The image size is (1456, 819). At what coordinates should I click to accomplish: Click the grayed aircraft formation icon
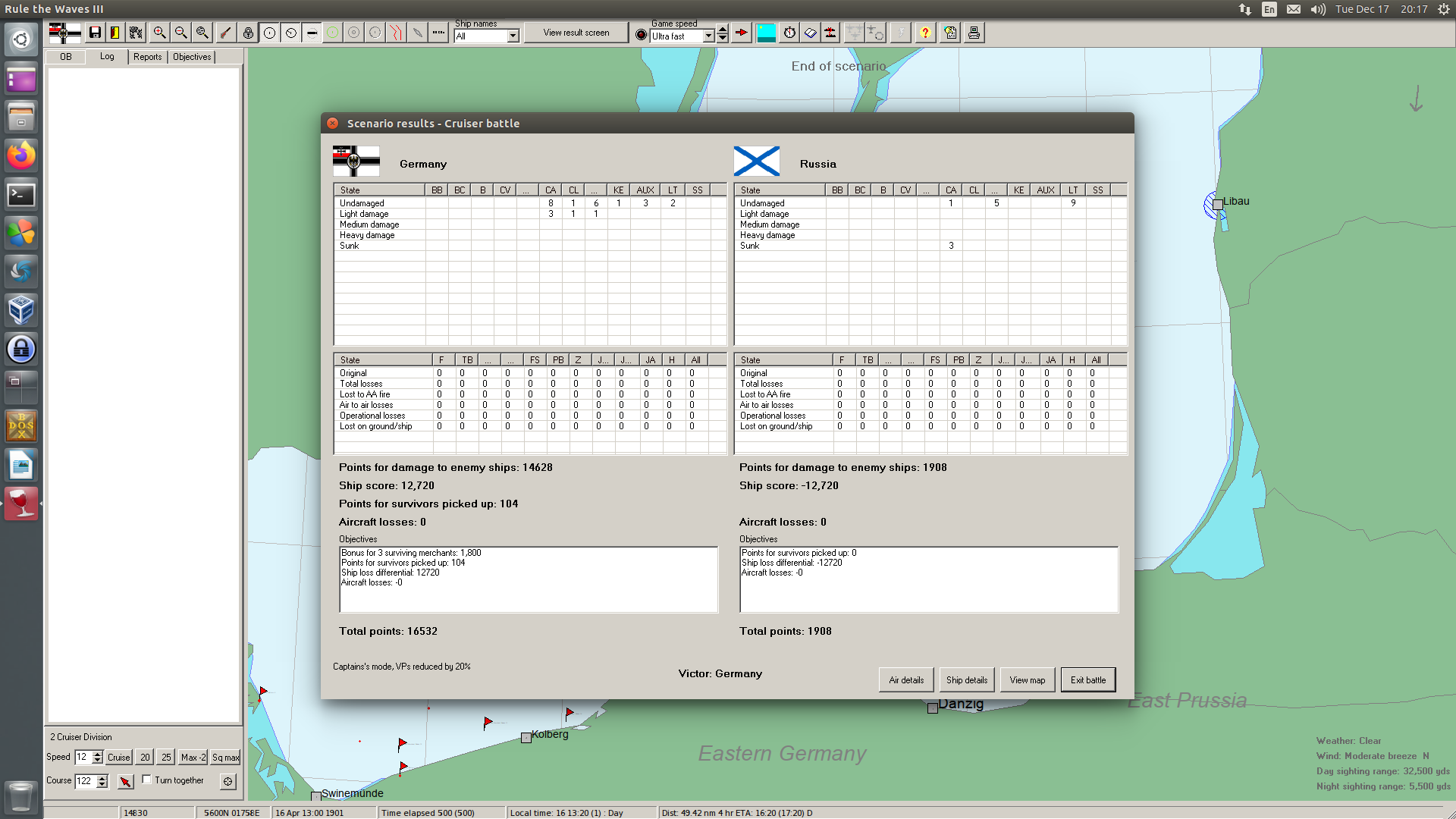[855, 33]
